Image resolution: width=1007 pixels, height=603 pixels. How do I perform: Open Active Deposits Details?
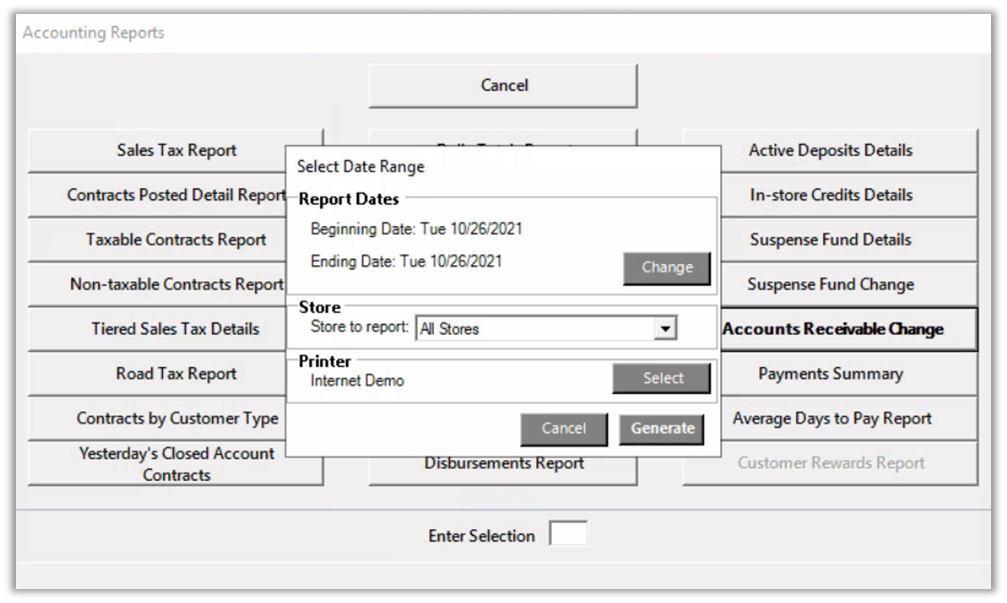(x=830, y=151)
